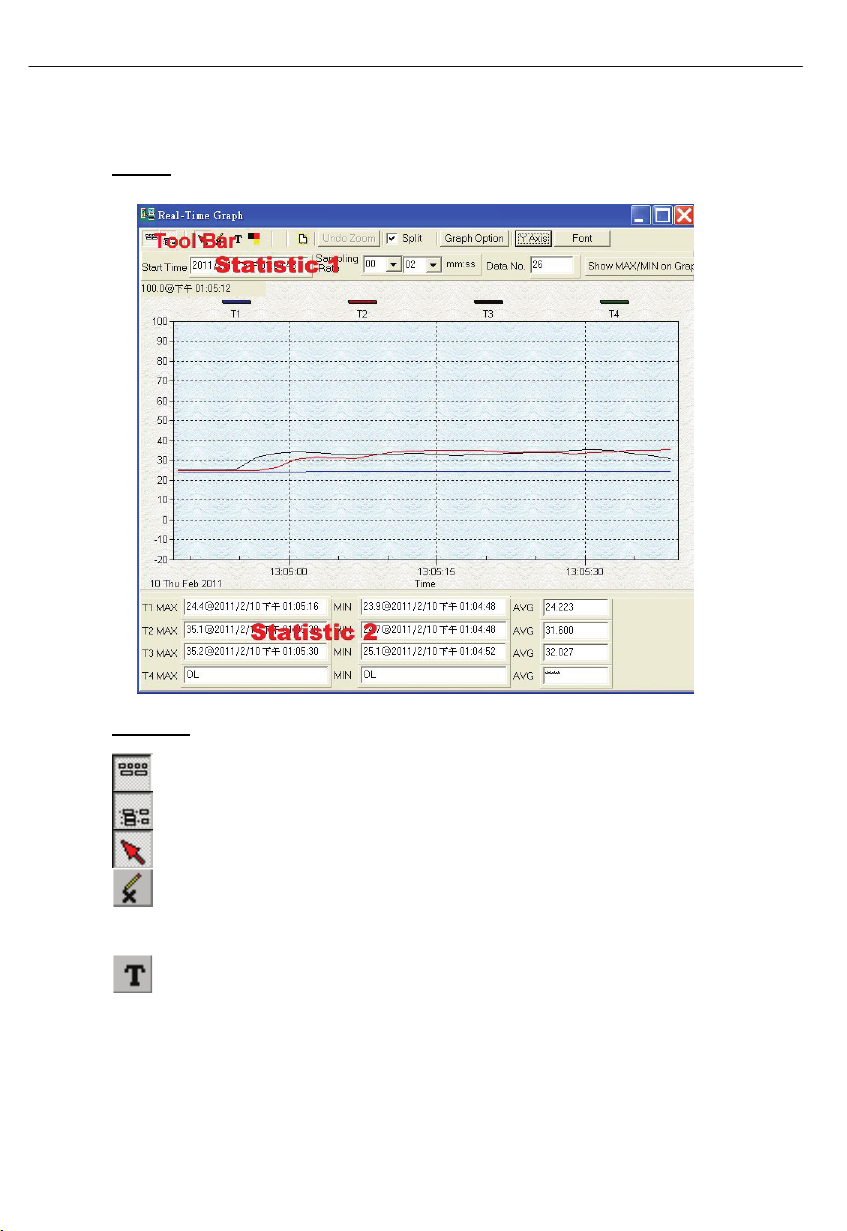The image size is (847, 1231).
Task: Click the large Statistic 2 list icon below the window
Action: [132, 812]
